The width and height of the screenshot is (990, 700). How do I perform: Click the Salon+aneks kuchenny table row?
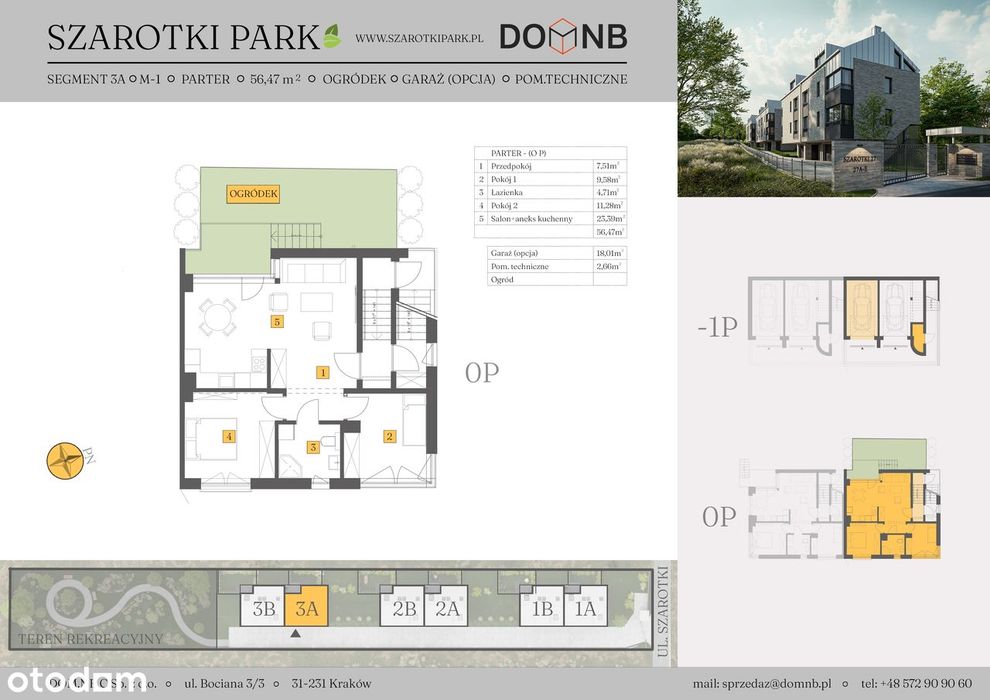pos(550,219)
